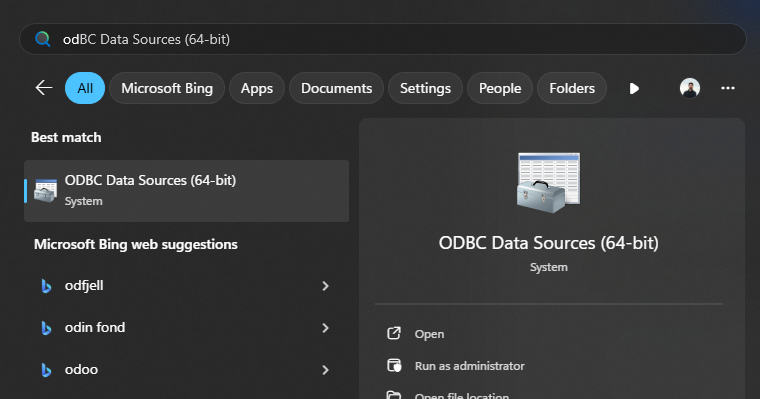Click the Open file location folder icon
Image resolution: width=760 pixels, height=399 pixels.
coord(394,395)
